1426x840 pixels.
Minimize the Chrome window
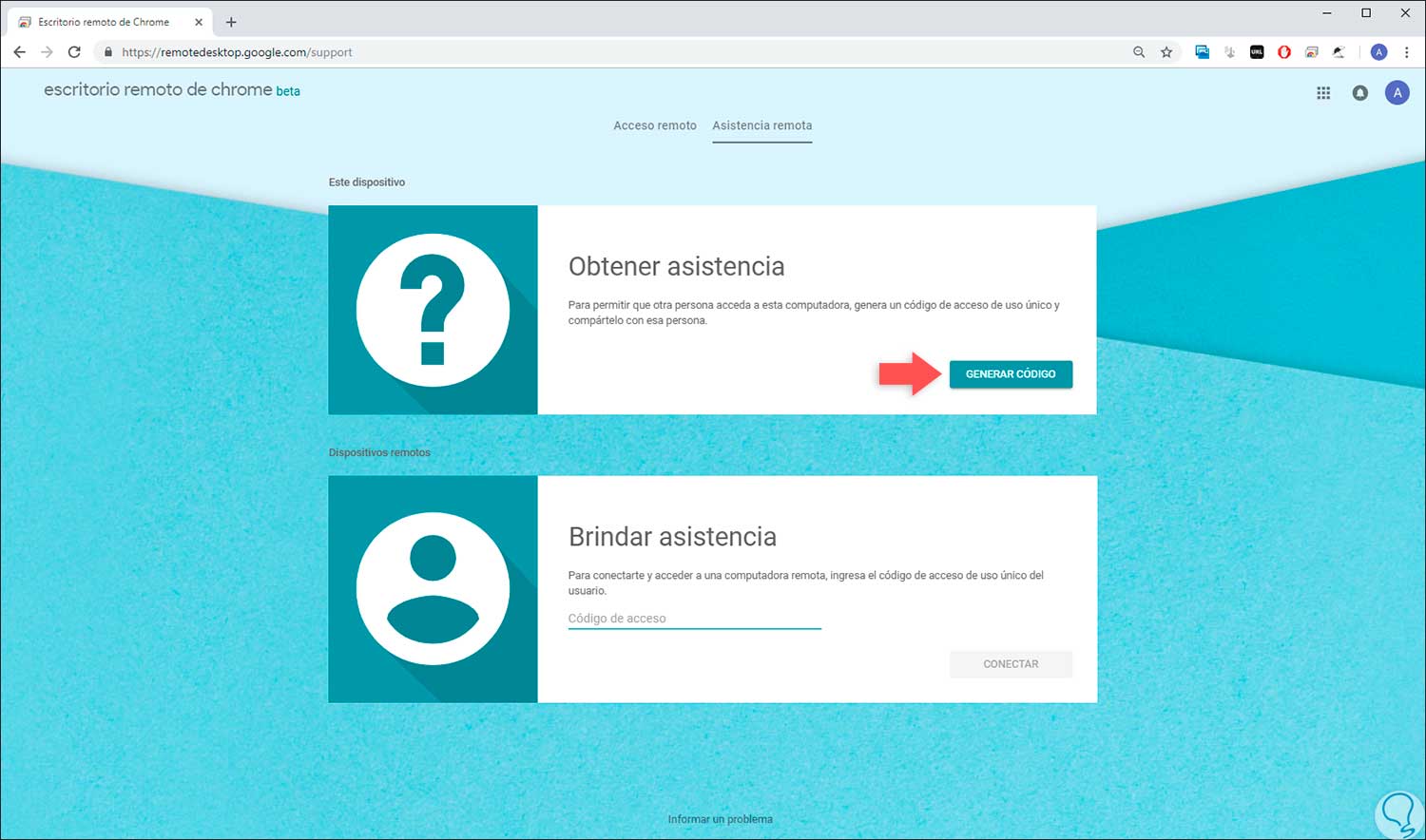pyautogui.click(x=1327, y=13)
